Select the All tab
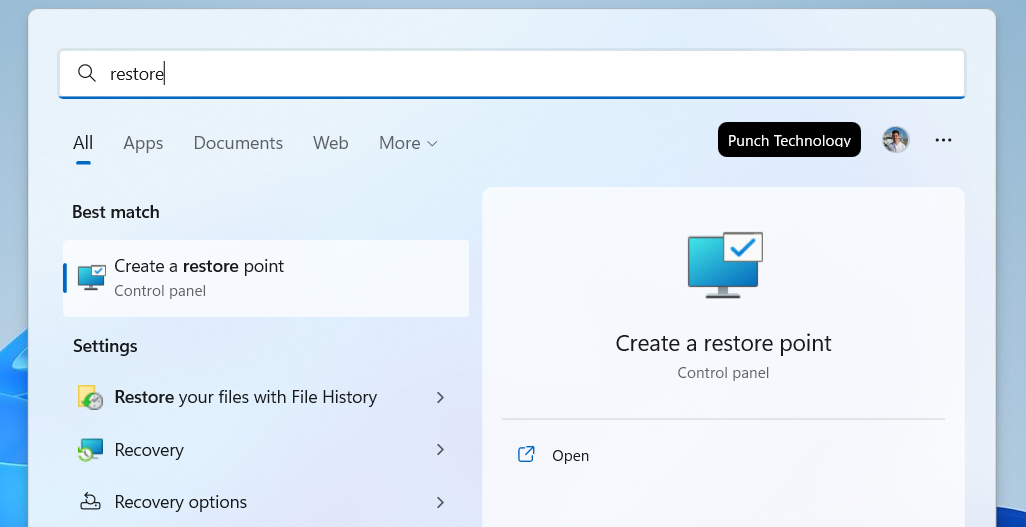The width and height of the screenshot is (1026, 527). [83, 143]
